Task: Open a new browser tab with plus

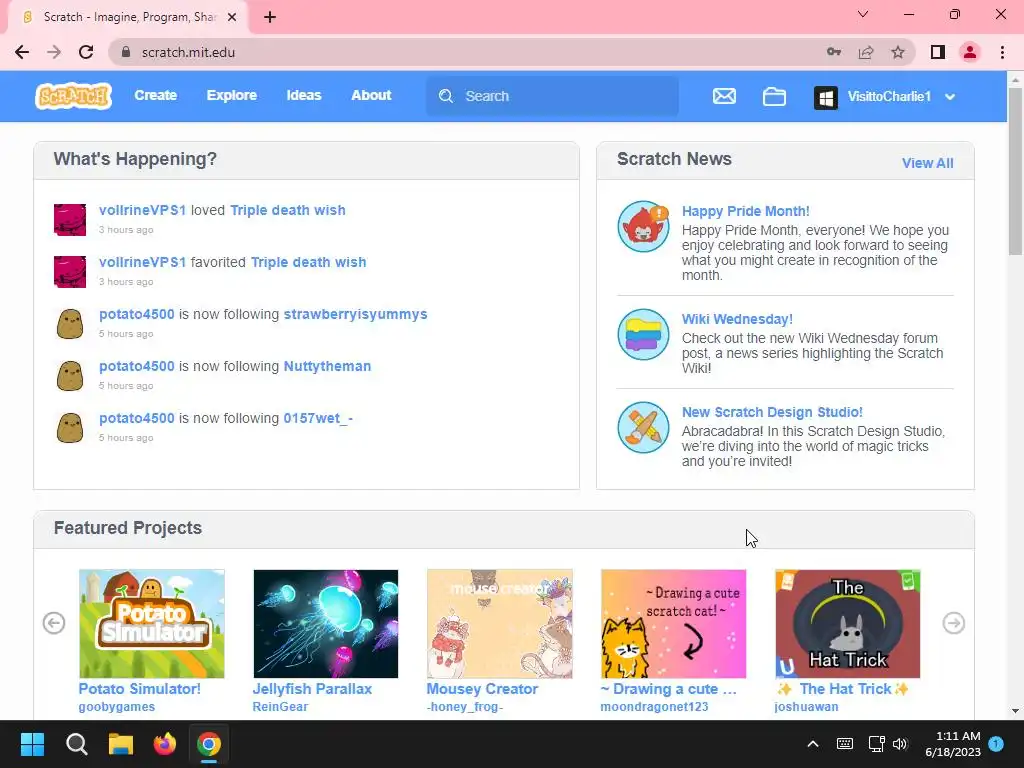Action: click(270, 17)
